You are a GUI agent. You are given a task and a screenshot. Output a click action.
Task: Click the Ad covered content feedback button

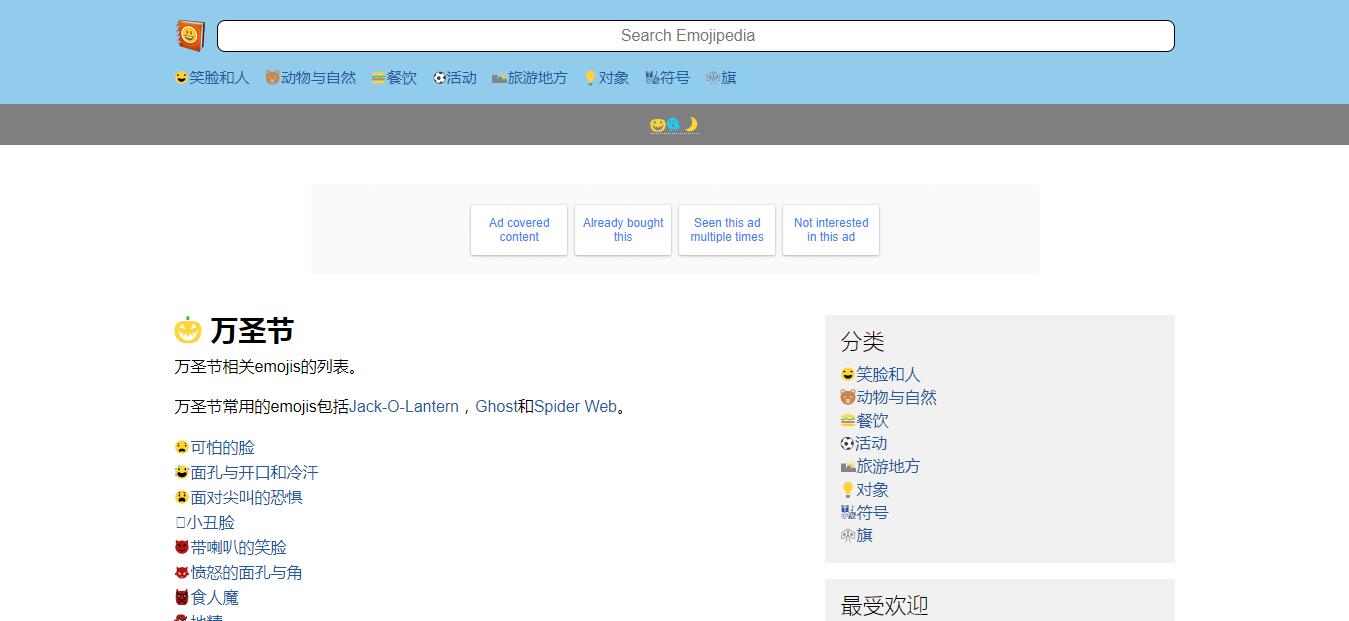click(518, 230)
